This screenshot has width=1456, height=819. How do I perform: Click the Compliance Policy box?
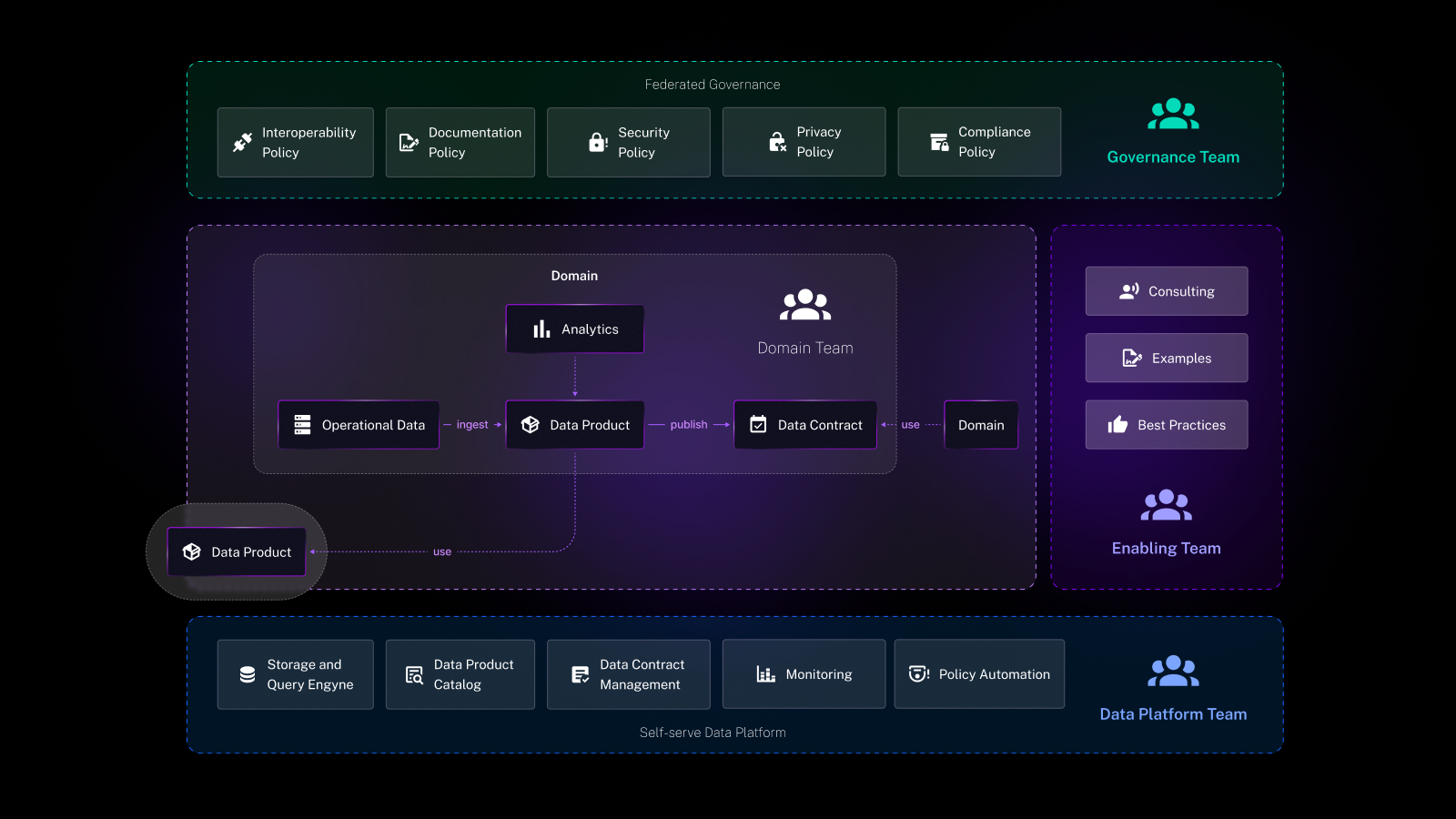979,142
